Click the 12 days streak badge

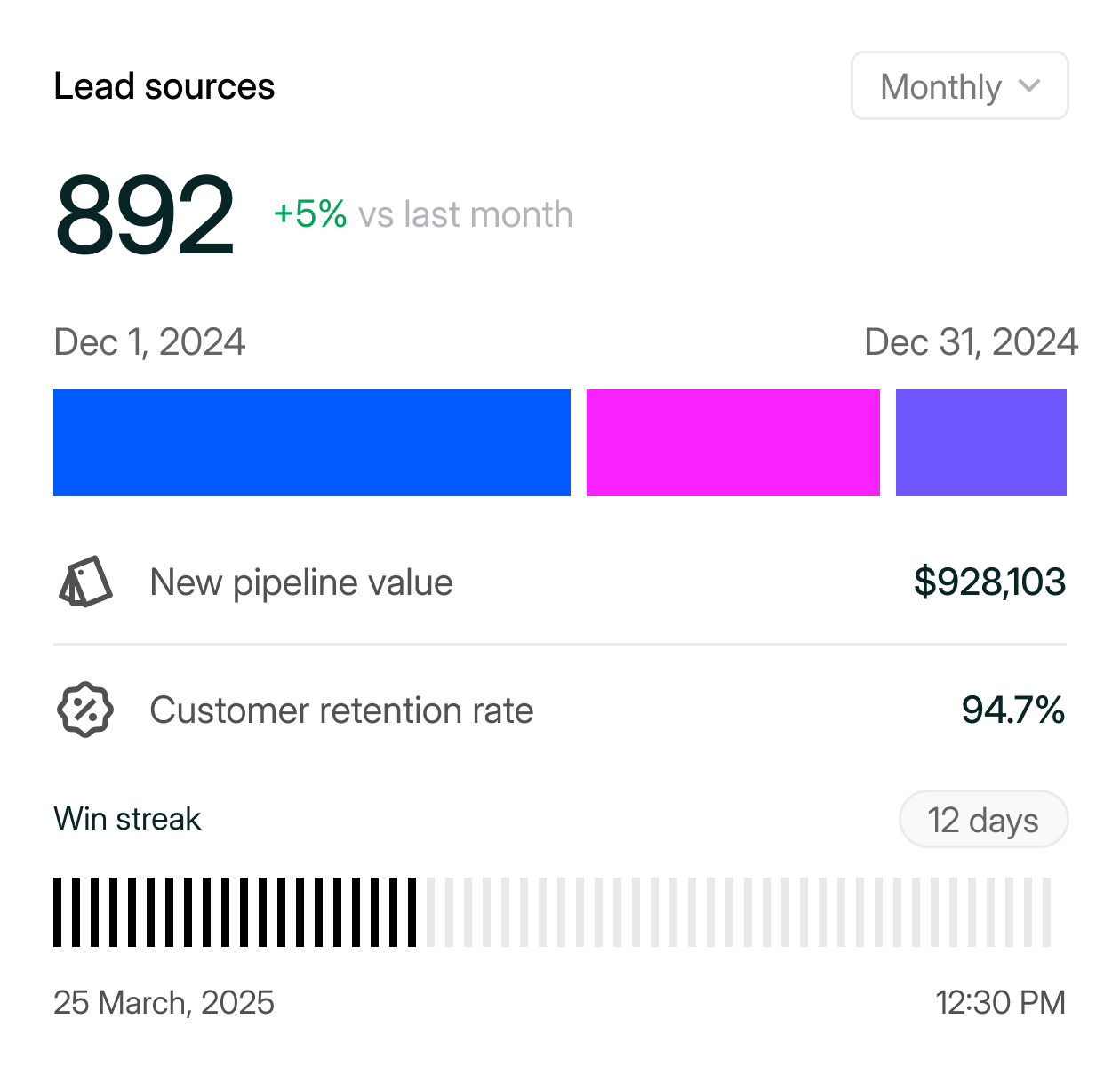click(982, 820)
